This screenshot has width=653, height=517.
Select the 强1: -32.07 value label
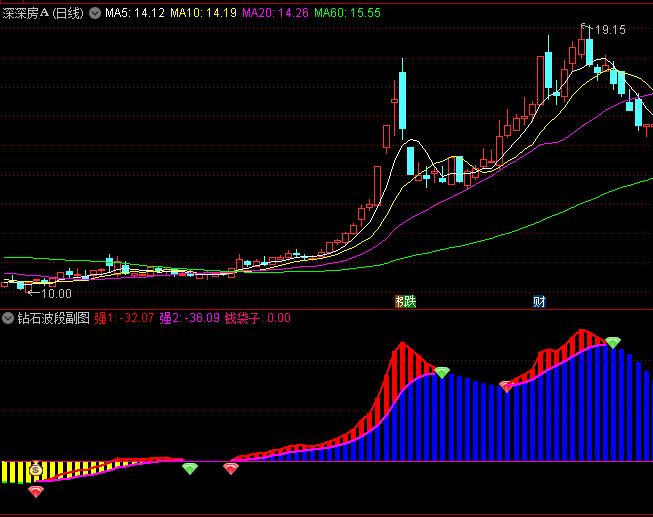(x=124, y=318)
